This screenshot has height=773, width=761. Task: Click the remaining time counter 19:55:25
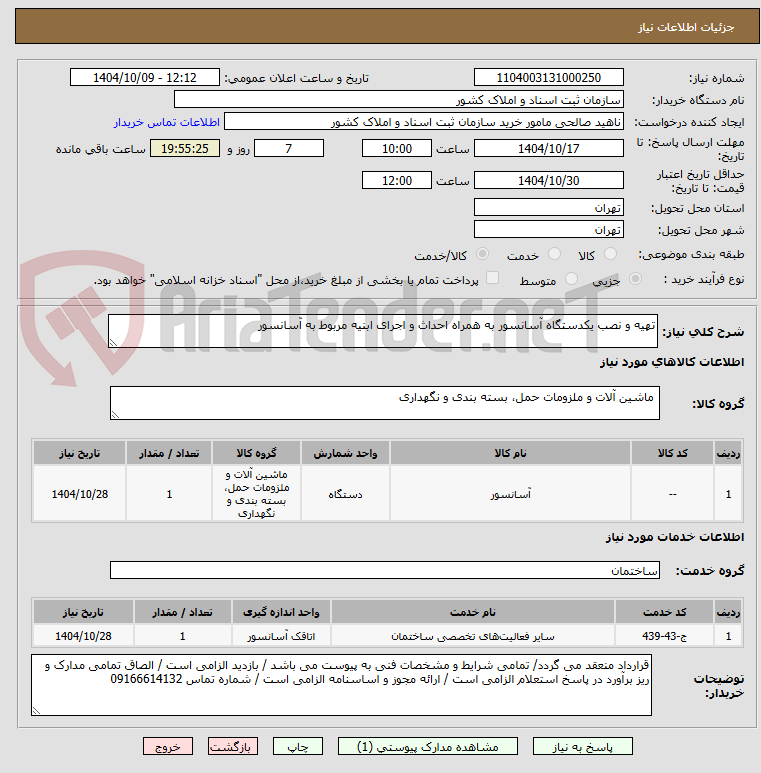click(185, 148)
